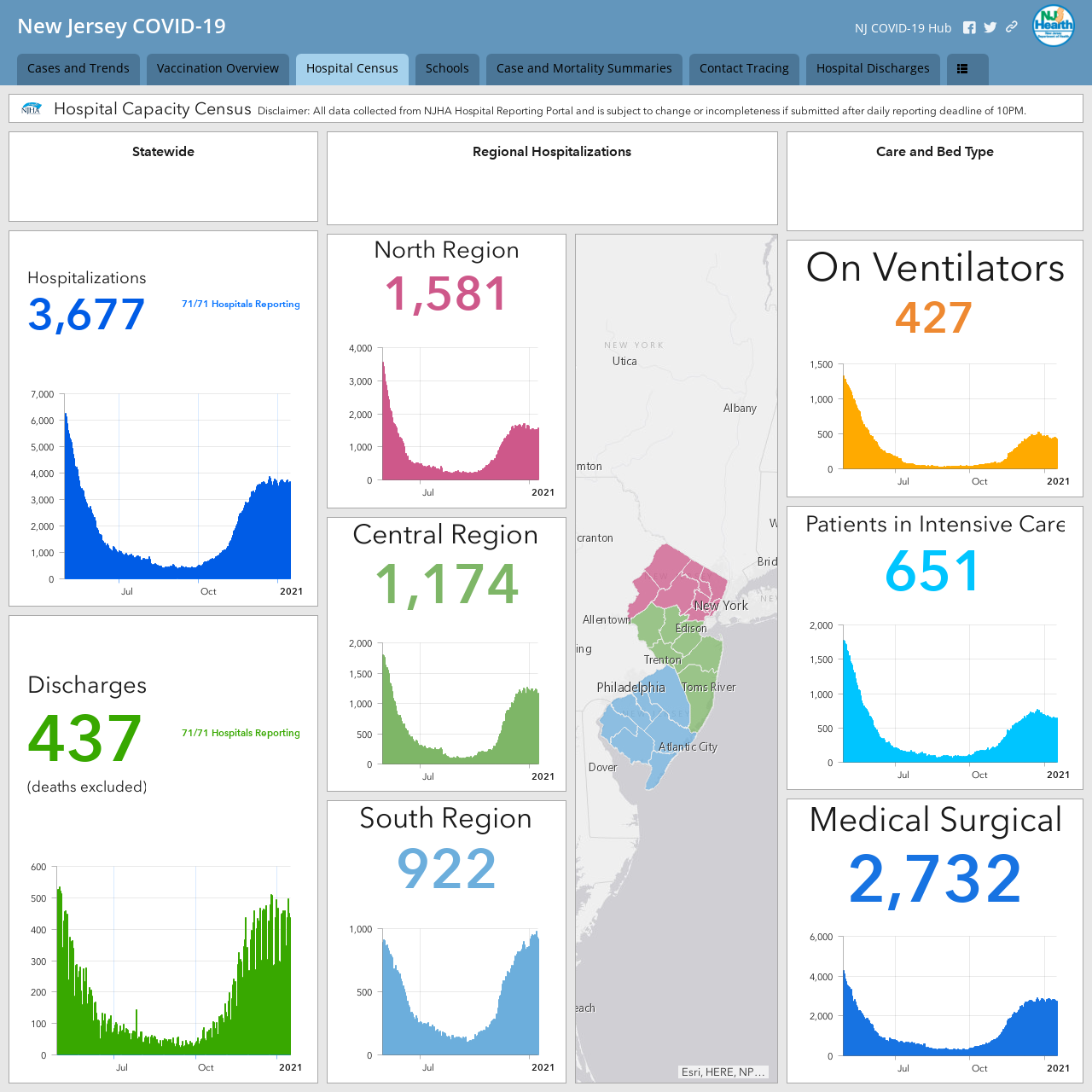Click Esri, HERE map attribution text

pos(723,1072)
